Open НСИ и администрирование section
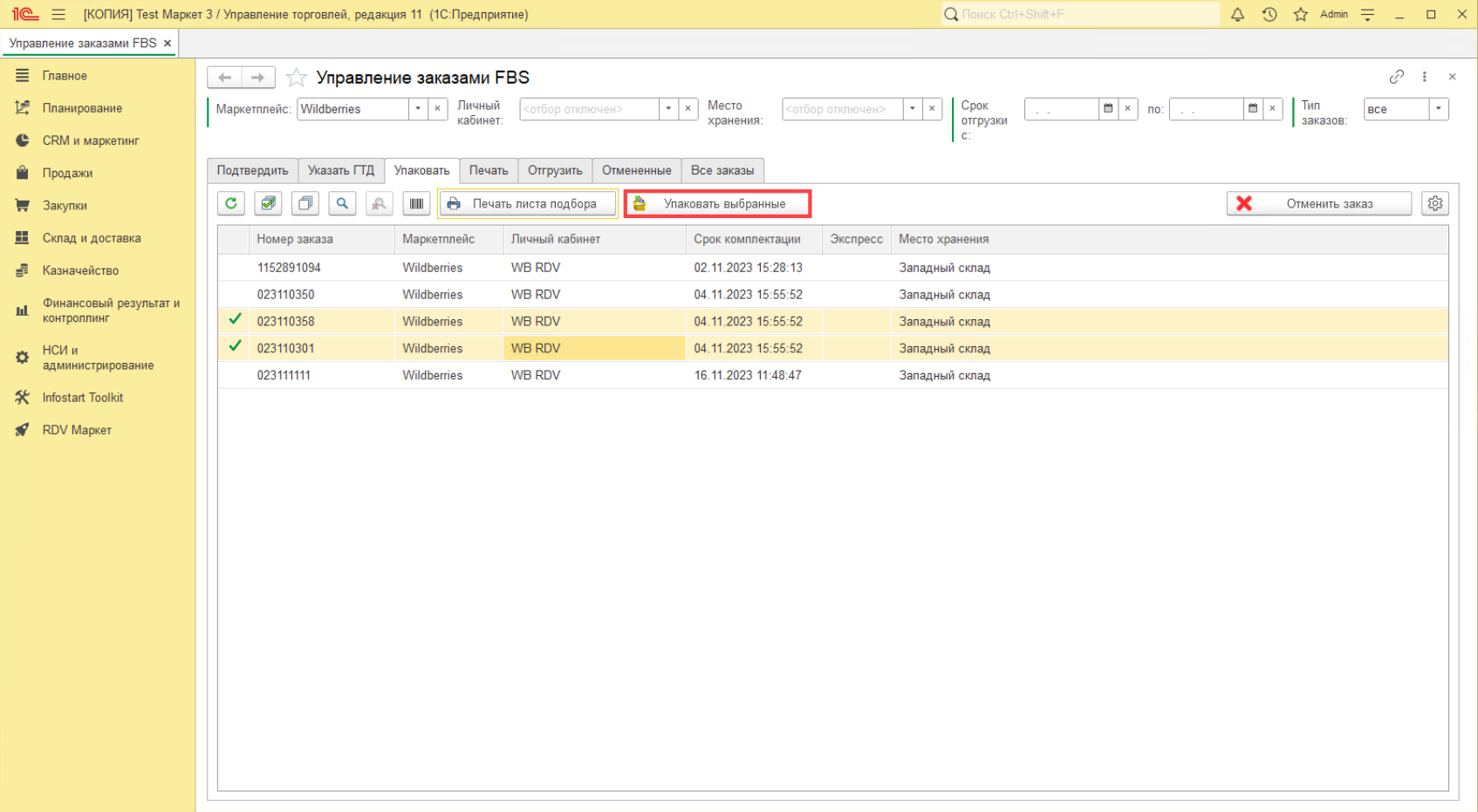The height and width of the screenshot is (812, 1478). (98, 358)
